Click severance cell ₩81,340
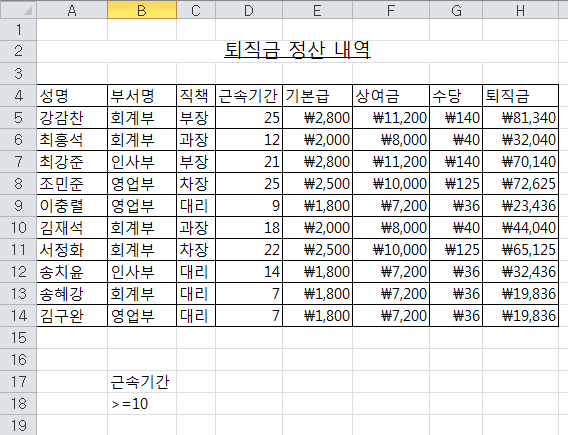Viewport: 568px width, 435px height. point(521,118)
